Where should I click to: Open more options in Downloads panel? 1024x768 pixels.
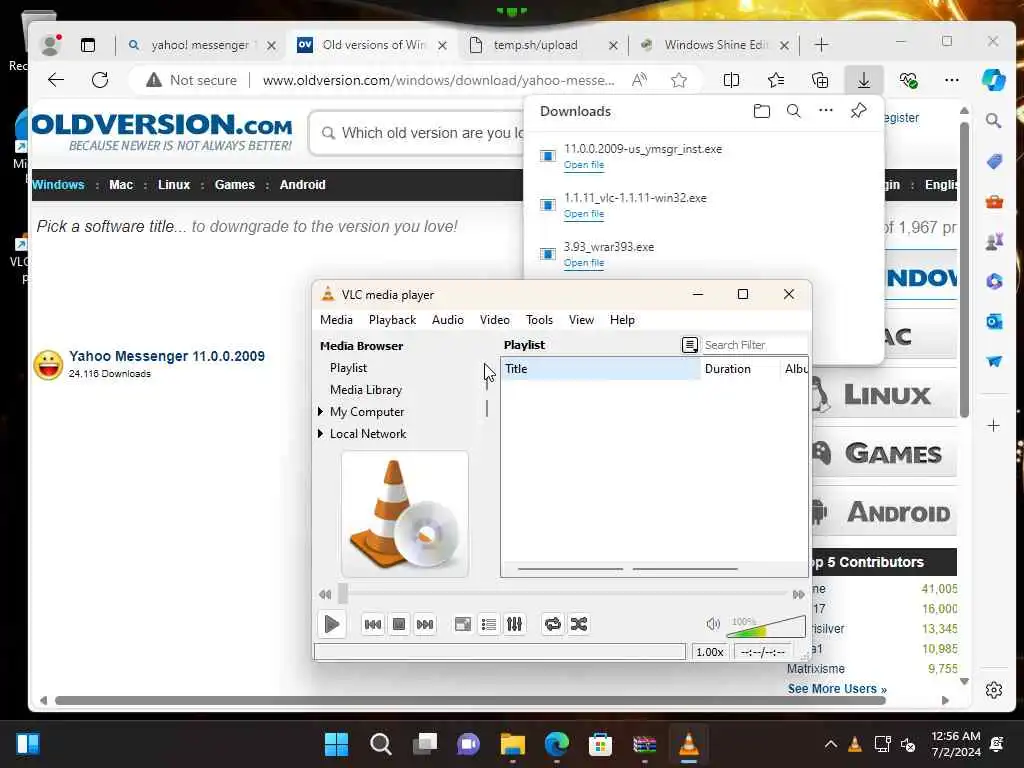[x=826, y=110]
